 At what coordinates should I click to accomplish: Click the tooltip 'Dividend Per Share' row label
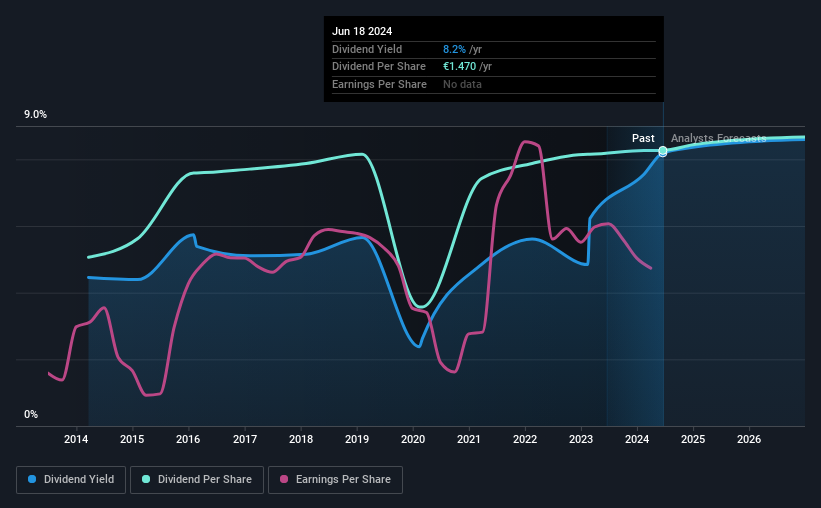click(x=379, y=67)
